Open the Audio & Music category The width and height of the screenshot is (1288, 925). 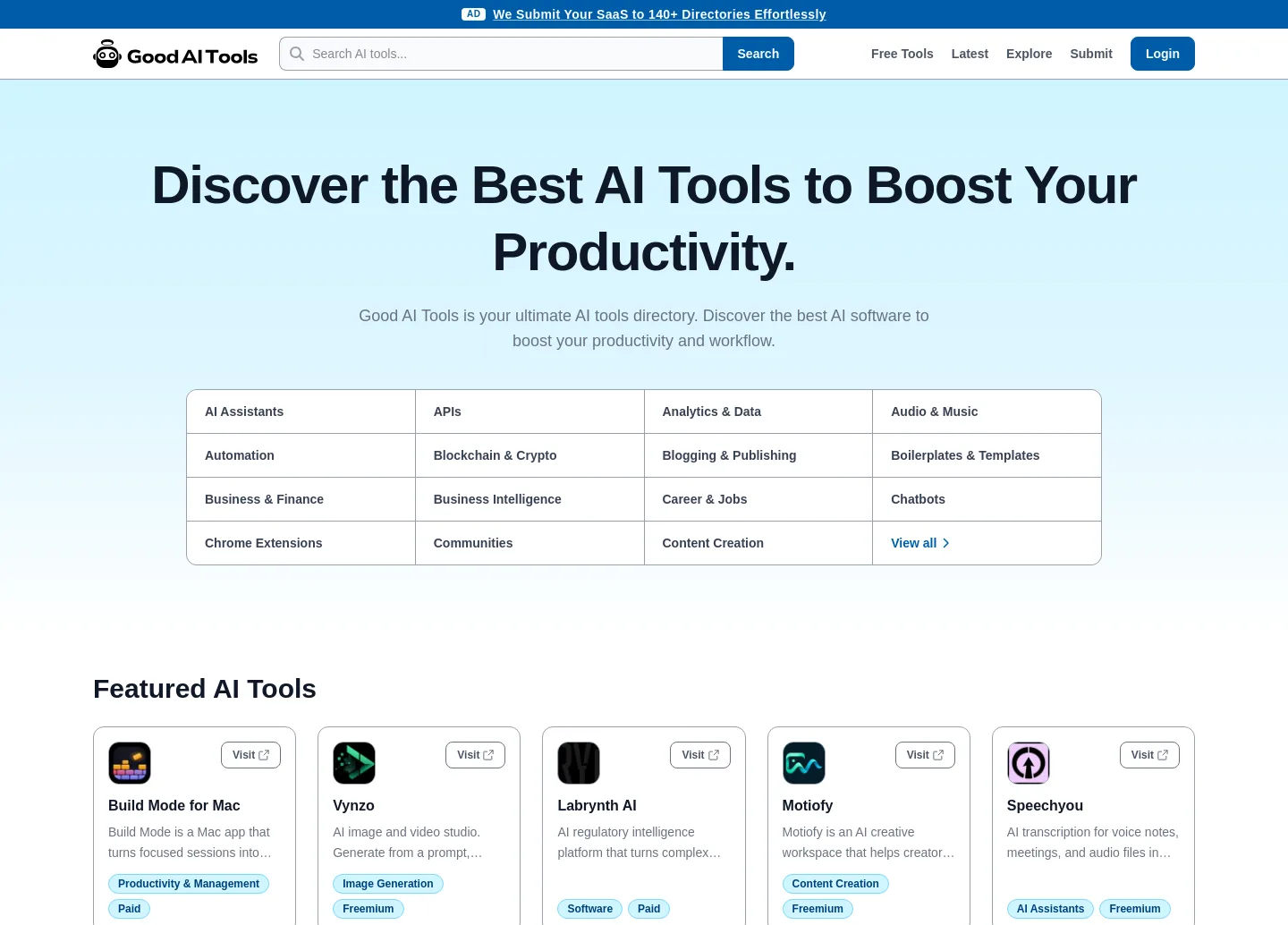[x=987, y=412]
